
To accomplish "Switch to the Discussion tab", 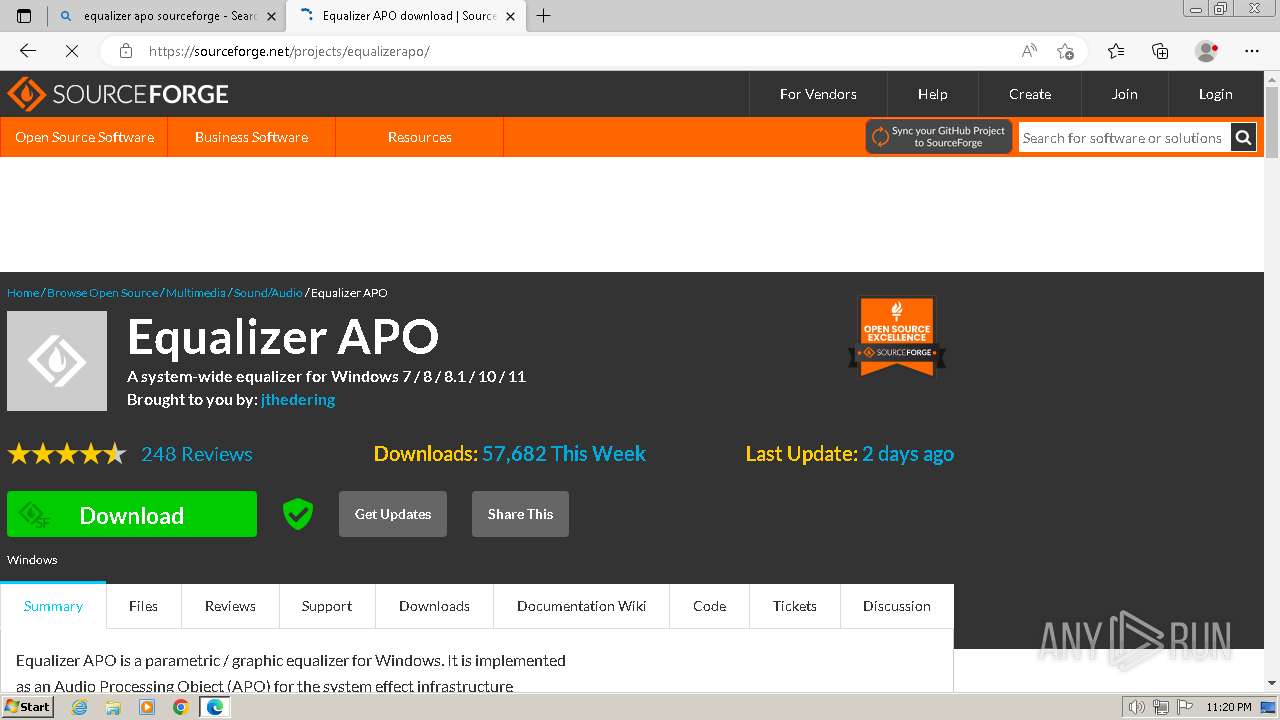I will click(x=897, y=606).
